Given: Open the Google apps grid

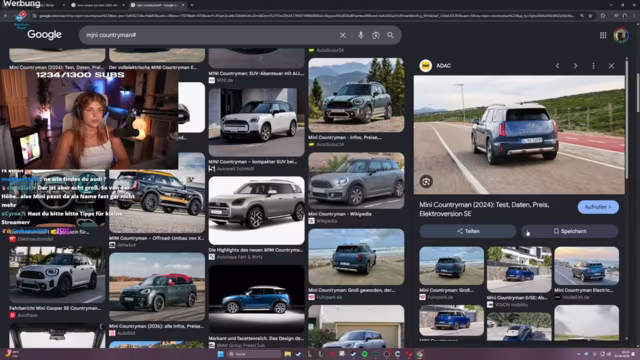Looking at the screenshot, I should (x=603, y=36).
